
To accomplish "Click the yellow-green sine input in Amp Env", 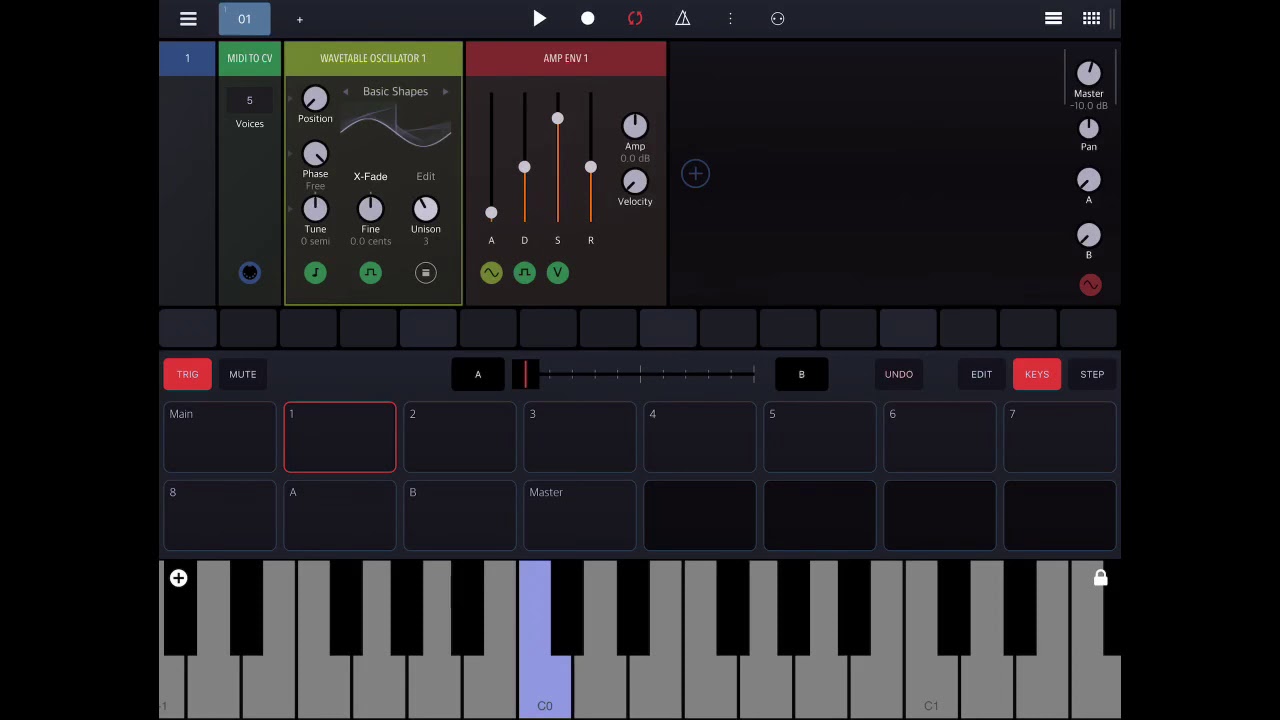I will (x=491, y=272).
